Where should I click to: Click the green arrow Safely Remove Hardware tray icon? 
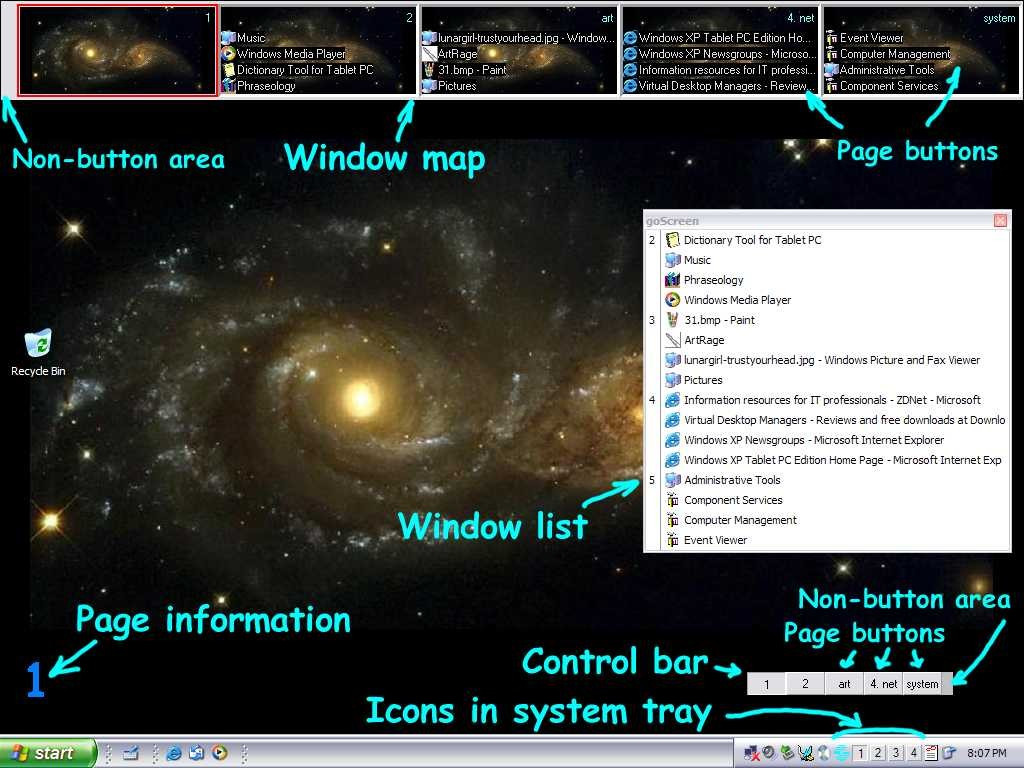(x=788, y=753)
